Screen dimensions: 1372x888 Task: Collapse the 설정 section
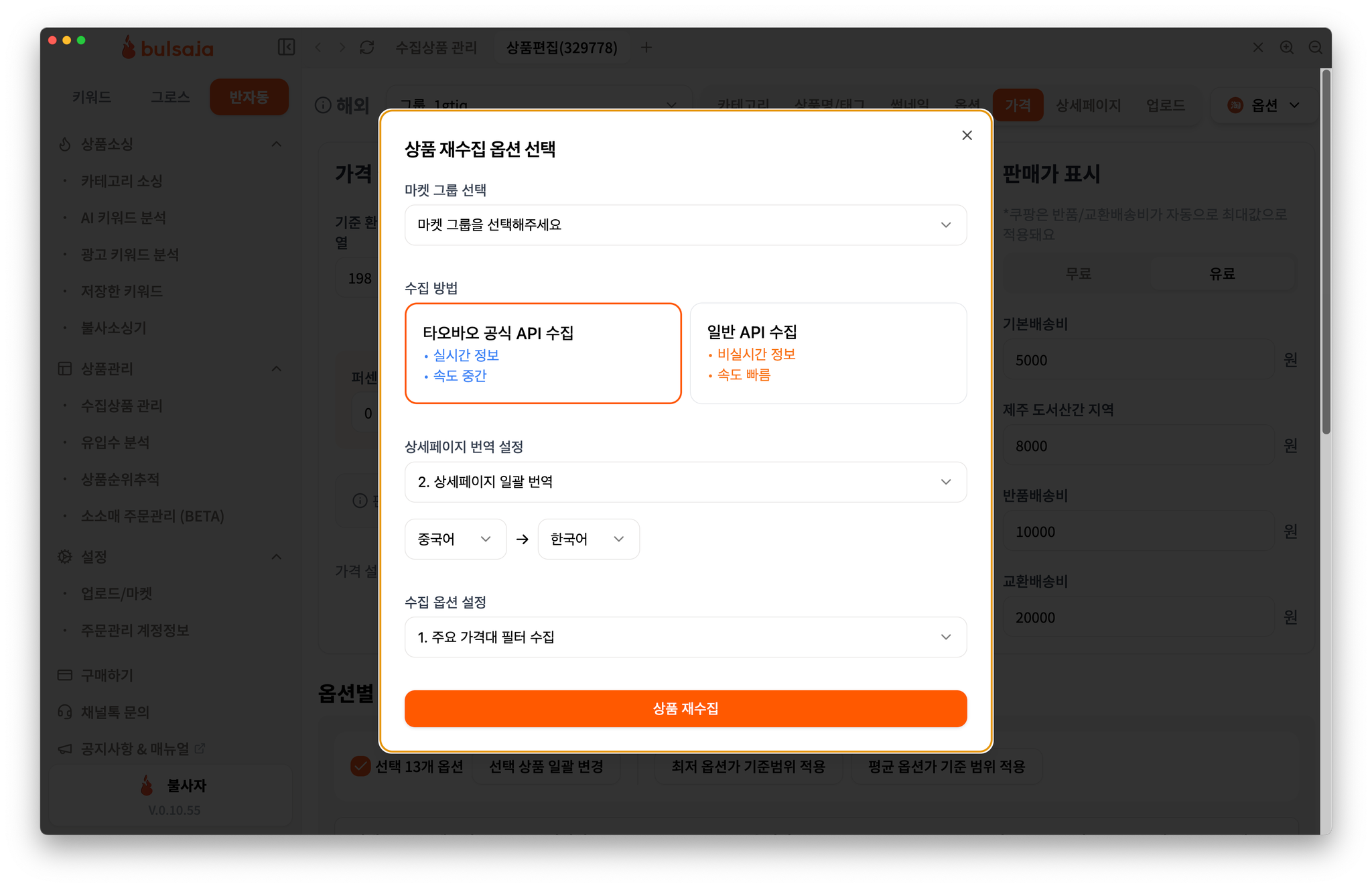(x=276, y=557)
